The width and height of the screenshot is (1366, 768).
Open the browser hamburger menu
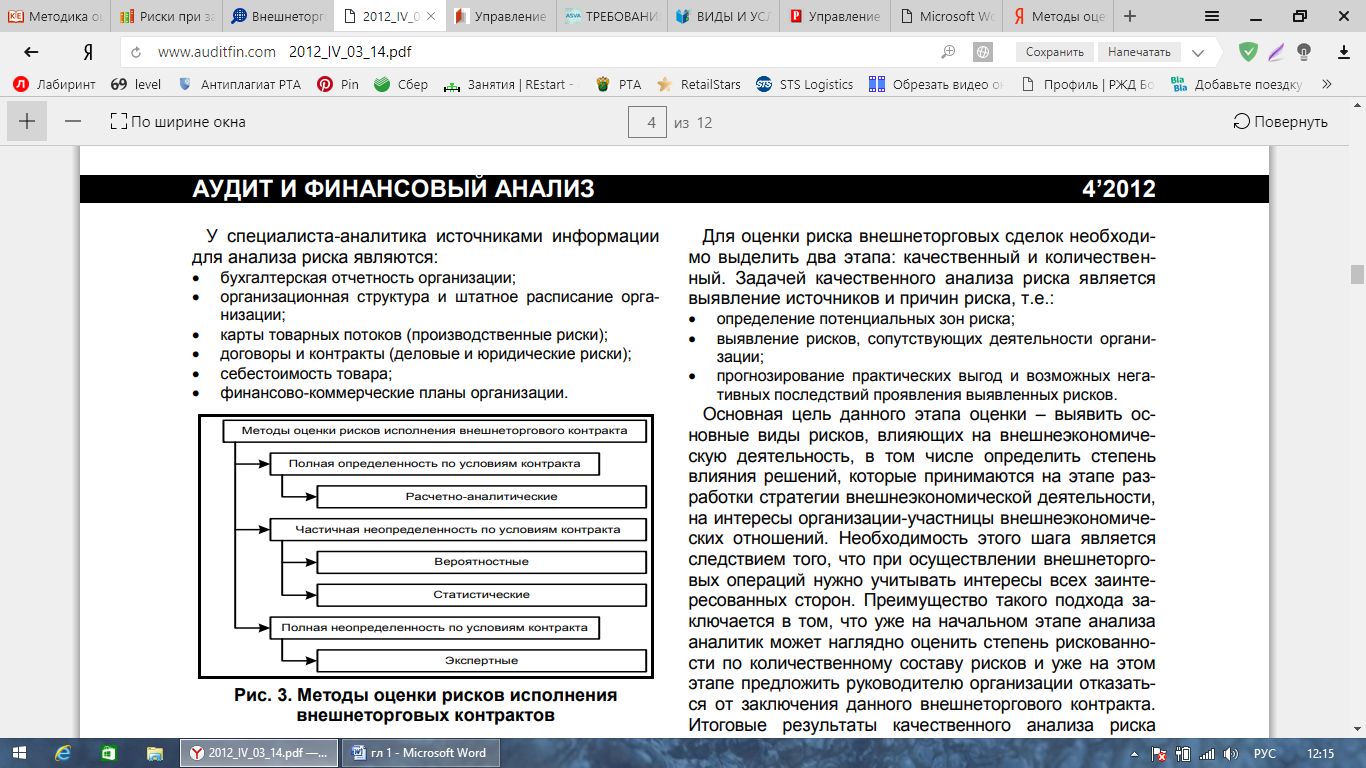(x=1211, y=16)
